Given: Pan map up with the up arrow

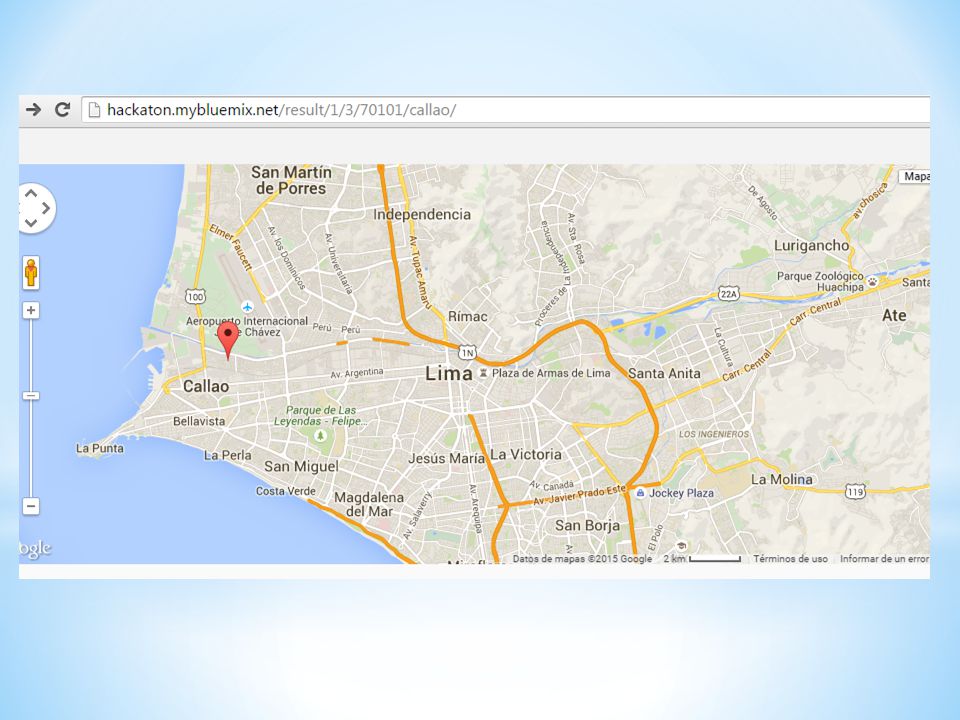Looking at the screenshot, I should click(x=31, y=193).
